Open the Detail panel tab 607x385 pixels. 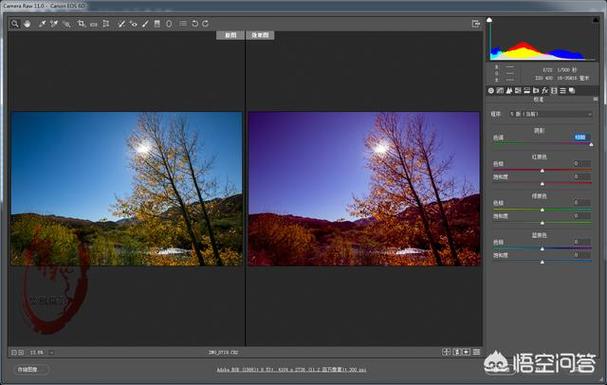tap(509, 91)
